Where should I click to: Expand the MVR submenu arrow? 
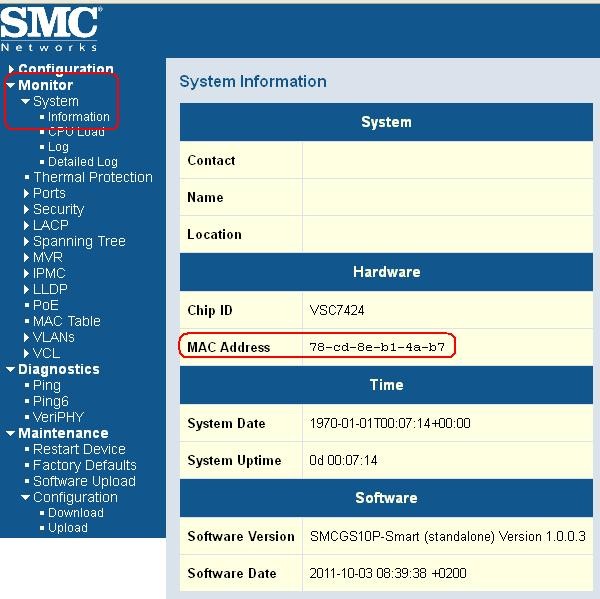[x=26, y=258]
